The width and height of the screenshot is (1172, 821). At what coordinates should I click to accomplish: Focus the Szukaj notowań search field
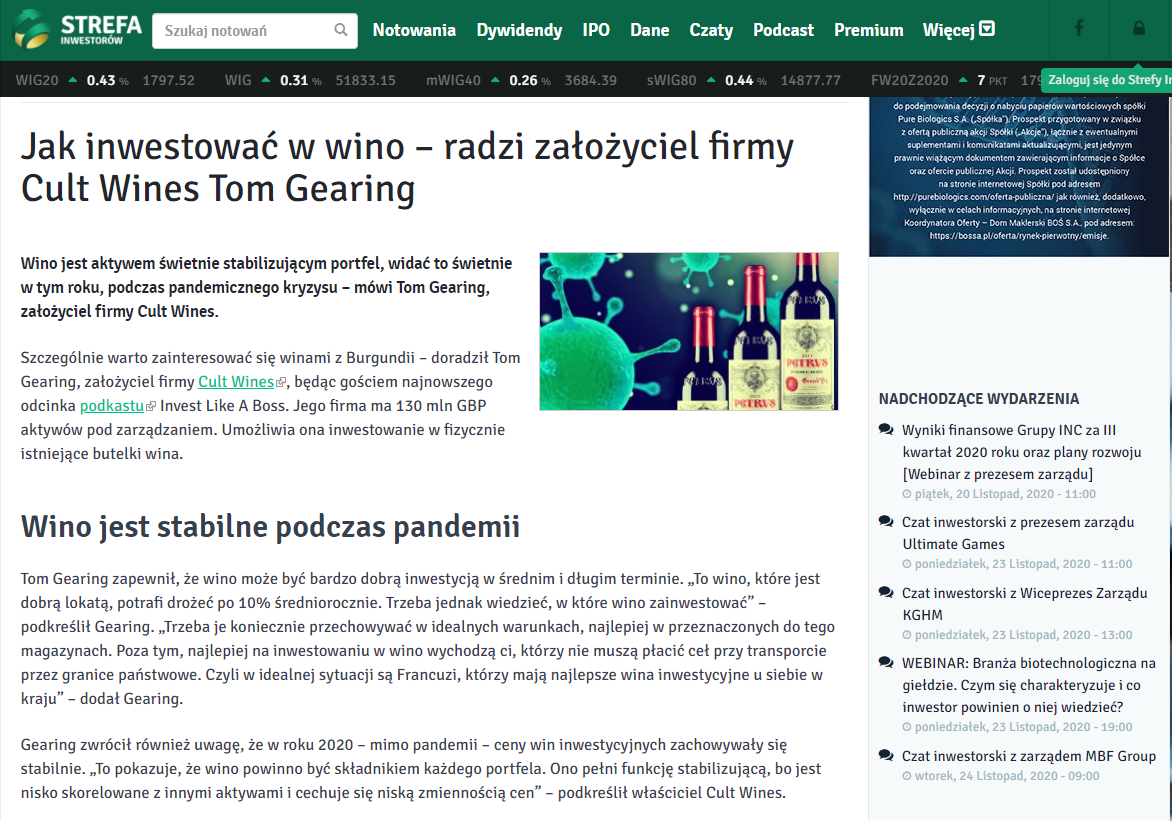(254, 31)
